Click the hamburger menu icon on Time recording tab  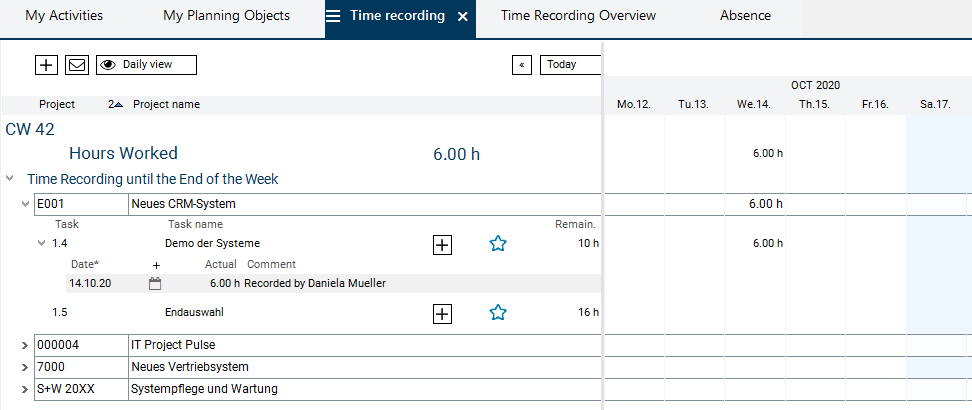(333, 17)
